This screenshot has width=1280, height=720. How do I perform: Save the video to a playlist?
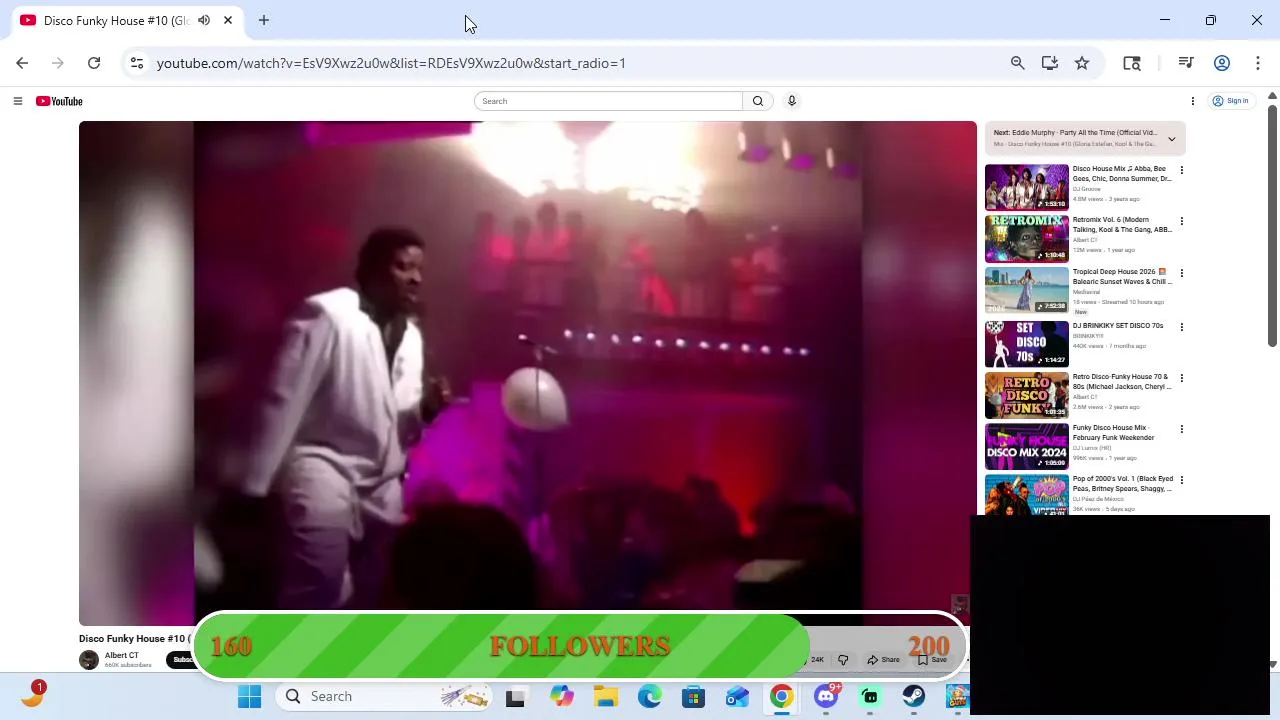932,660
